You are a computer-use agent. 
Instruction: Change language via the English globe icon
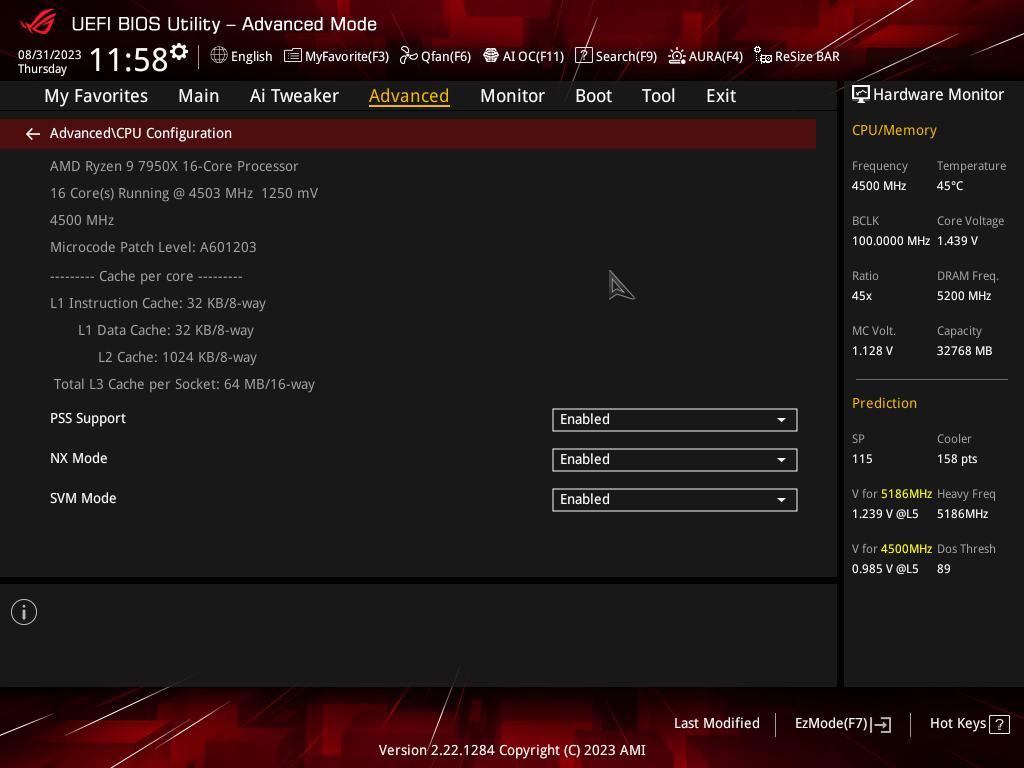click(x=241, y=56)
